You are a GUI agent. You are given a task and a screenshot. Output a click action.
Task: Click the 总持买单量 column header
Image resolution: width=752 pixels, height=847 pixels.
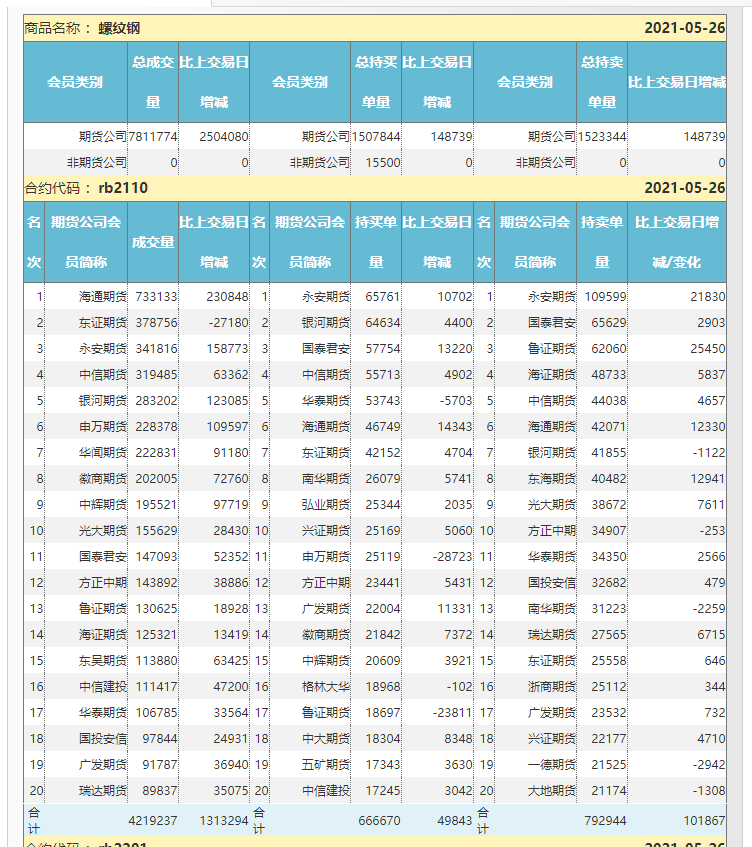376,82
